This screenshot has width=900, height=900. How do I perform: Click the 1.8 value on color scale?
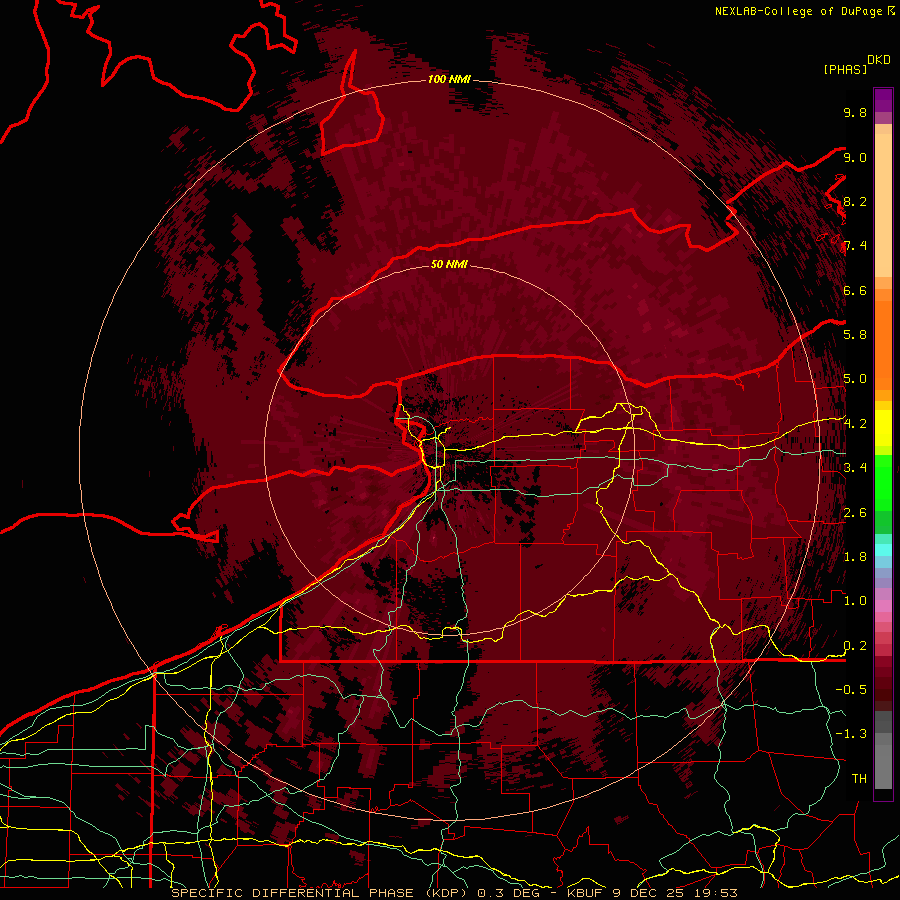[855, 556]
